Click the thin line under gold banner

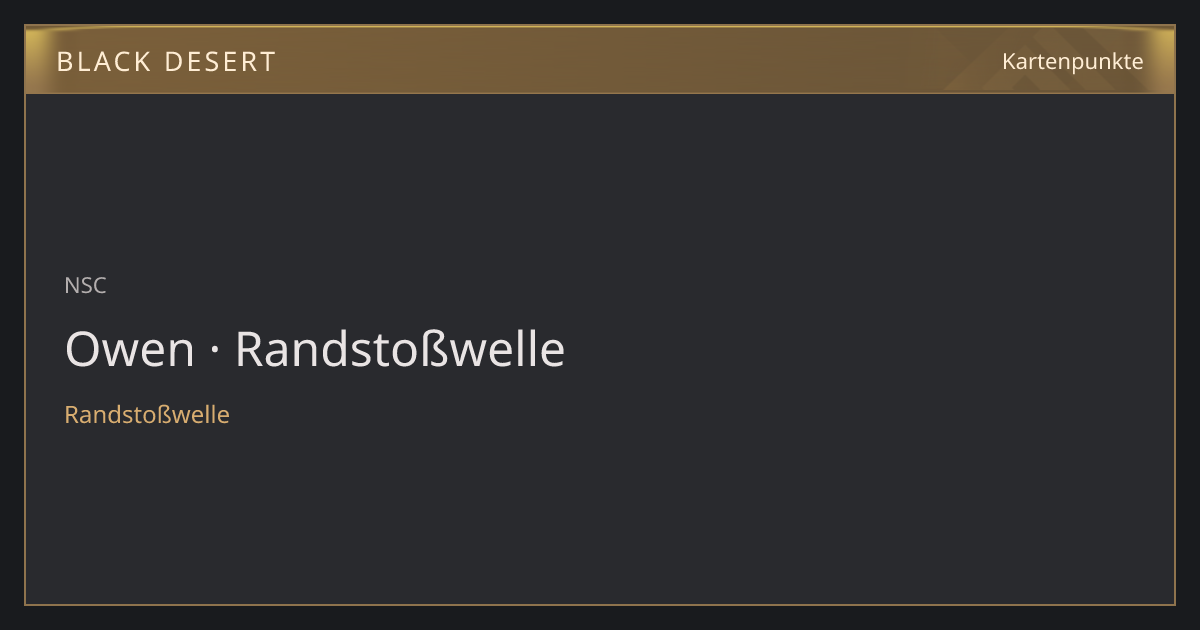click(x=600, y=93)
